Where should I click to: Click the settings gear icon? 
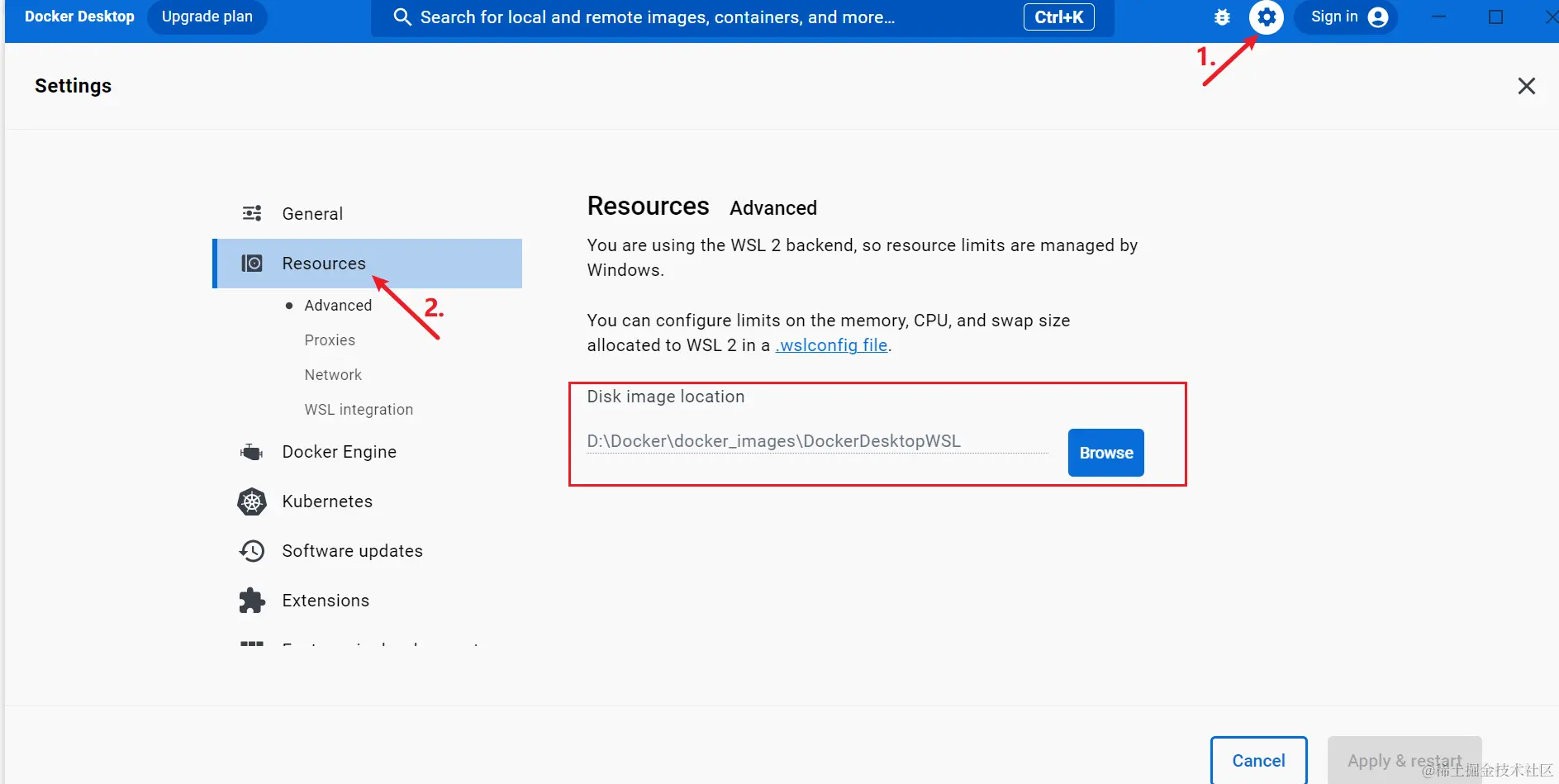(x=1266, y=17)
